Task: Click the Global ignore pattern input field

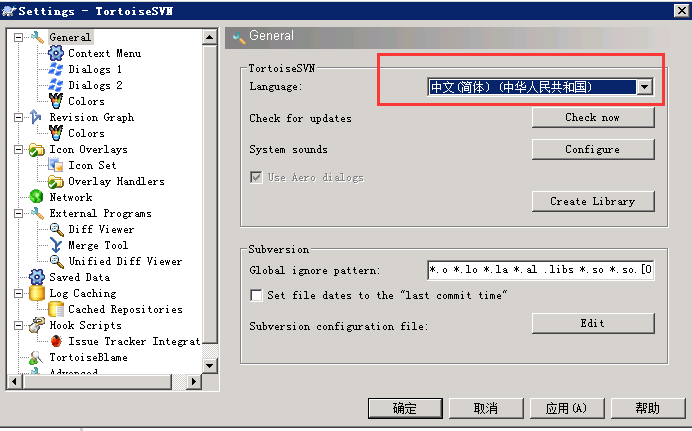Action: point(541,270)
